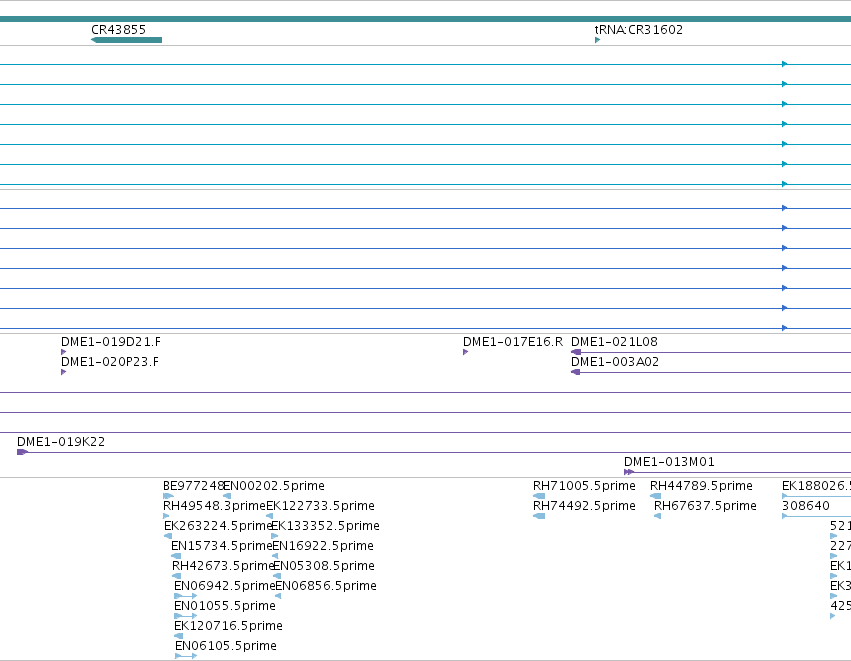Click the DME1-019D21.F BAC end label
851x661 pixels.
pyautogui.click(x=111, y=342)
